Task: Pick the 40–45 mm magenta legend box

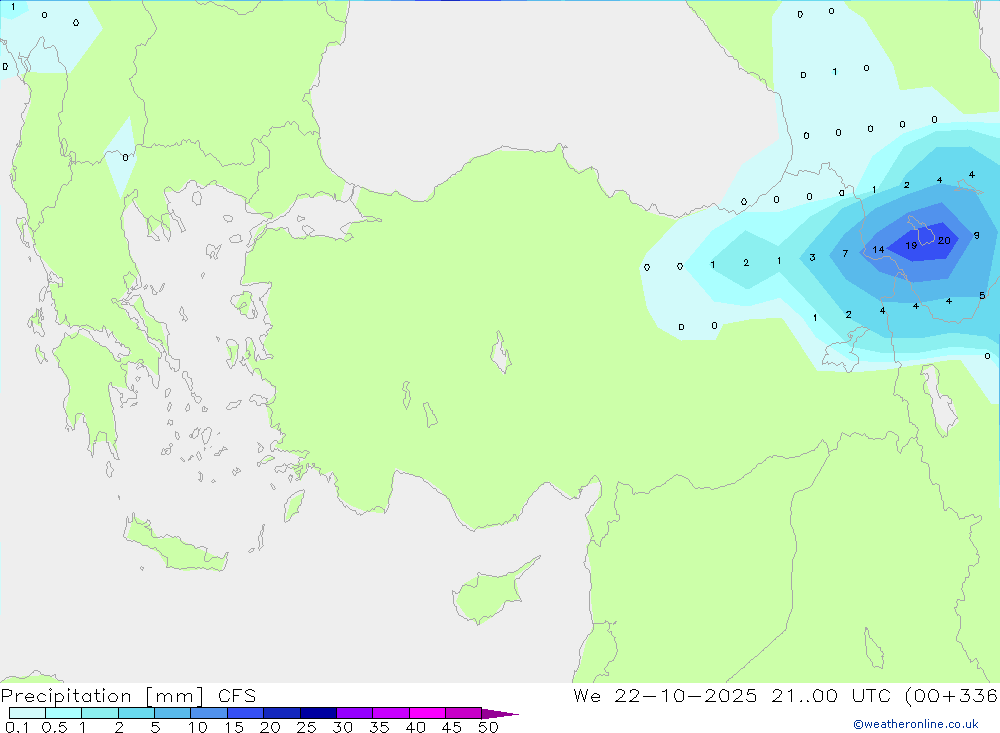Action: point(427,713)
